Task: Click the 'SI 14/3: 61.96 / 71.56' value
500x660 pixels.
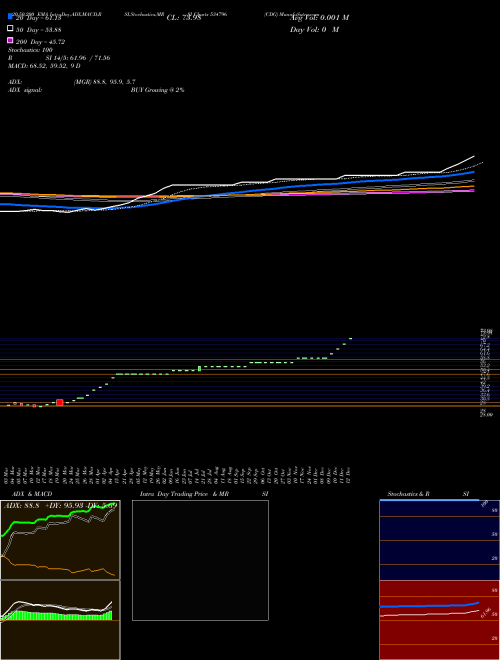Action: pos(78,58)
